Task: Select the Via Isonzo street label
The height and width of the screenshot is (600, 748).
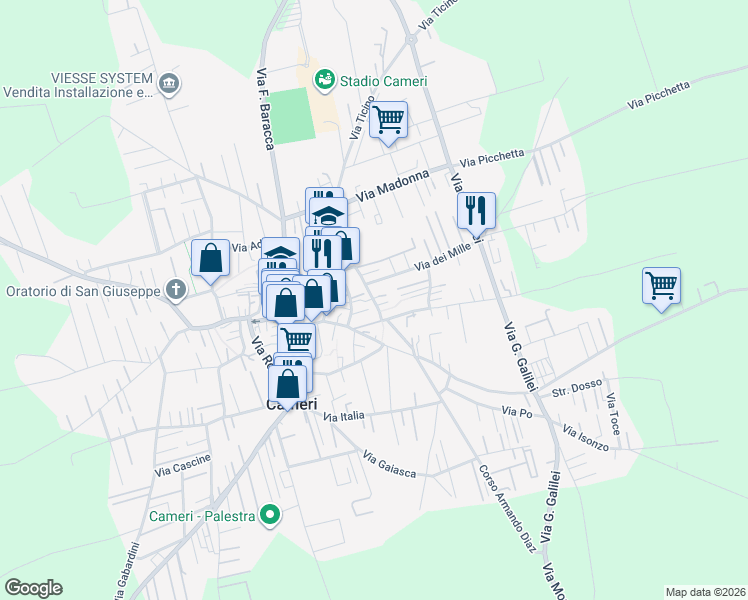Action: click(586, 437)
